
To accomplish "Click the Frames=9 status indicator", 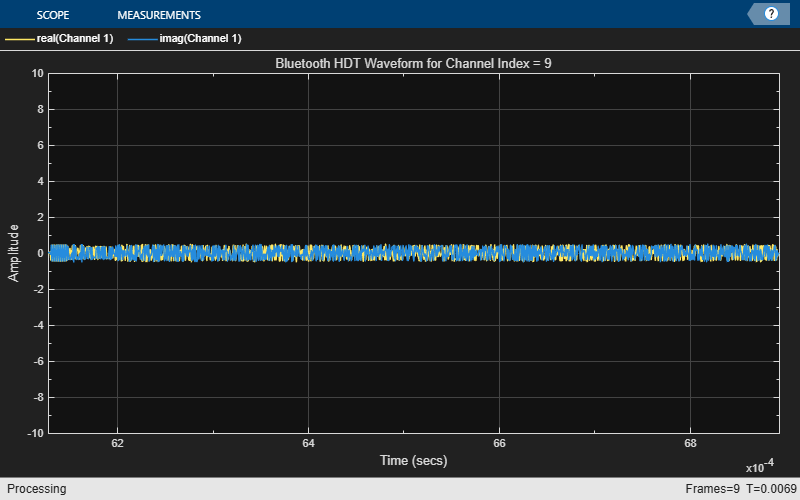I will (x=711, y=489).
